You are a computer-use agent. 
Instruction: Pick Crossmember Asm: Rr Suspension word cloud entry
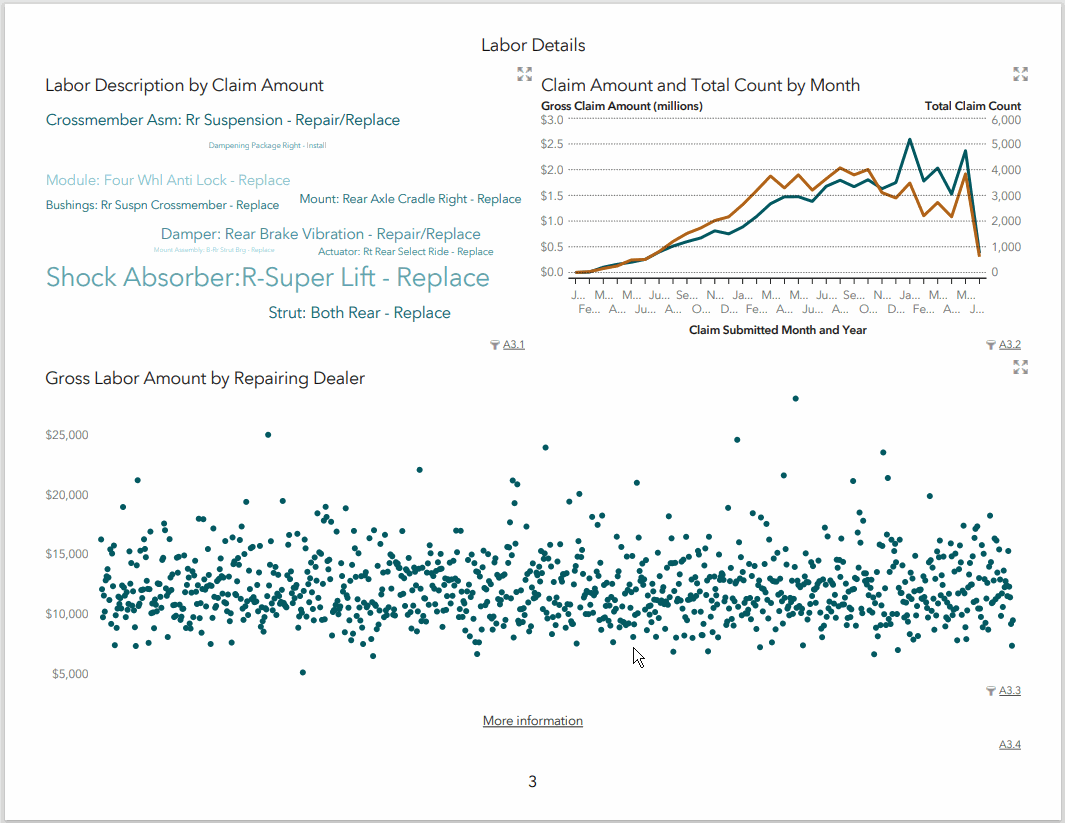(222, 120)
